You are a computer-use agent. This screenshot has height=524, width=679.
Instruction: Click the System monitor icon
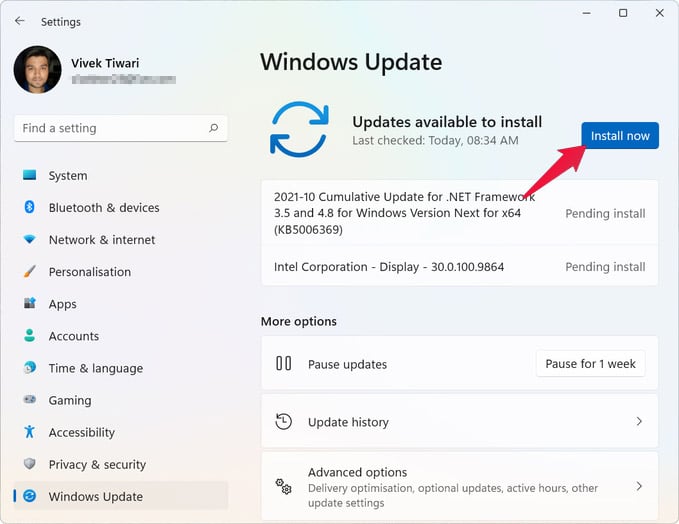point(29,175)
